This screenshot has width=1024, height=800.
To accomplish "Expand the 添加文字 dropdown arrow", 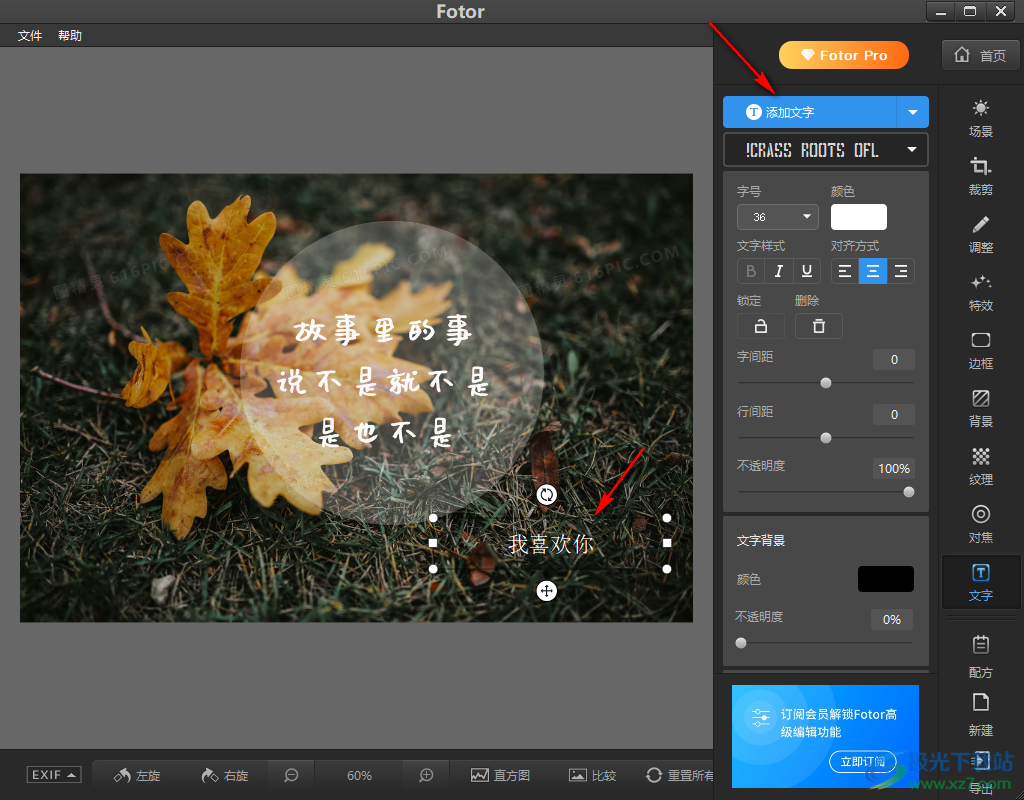I will [912, 112].
